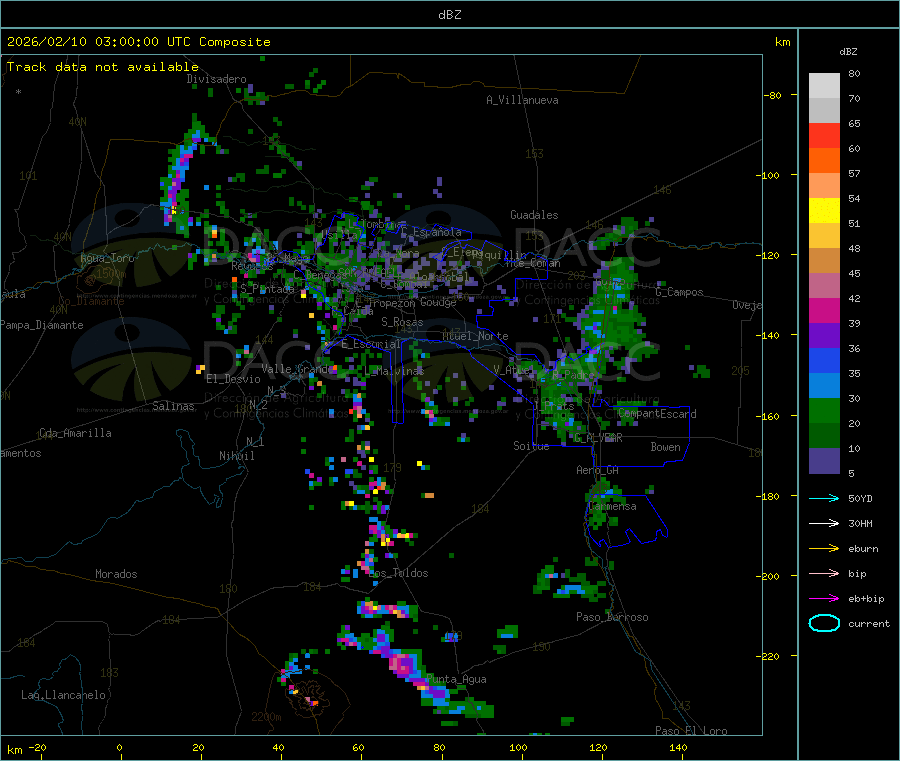Screen dimensions: 900x761
Task: Click the 'Guadales' map label
Action: pyautogui.click(x=534, y=215)
